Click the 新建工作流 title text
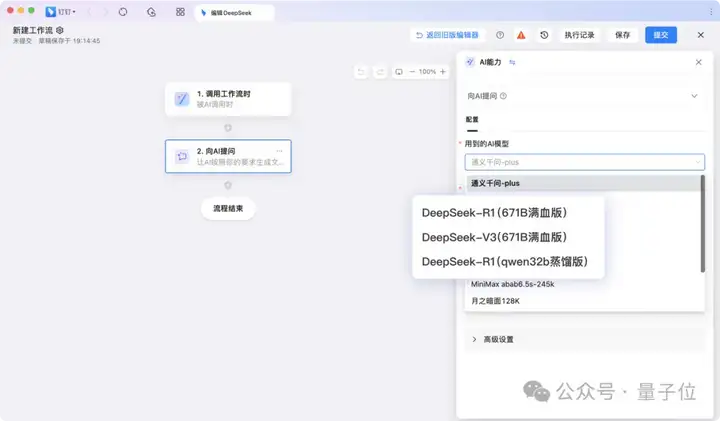The height and width of the screenshot is (421, 720). (33, 30)
